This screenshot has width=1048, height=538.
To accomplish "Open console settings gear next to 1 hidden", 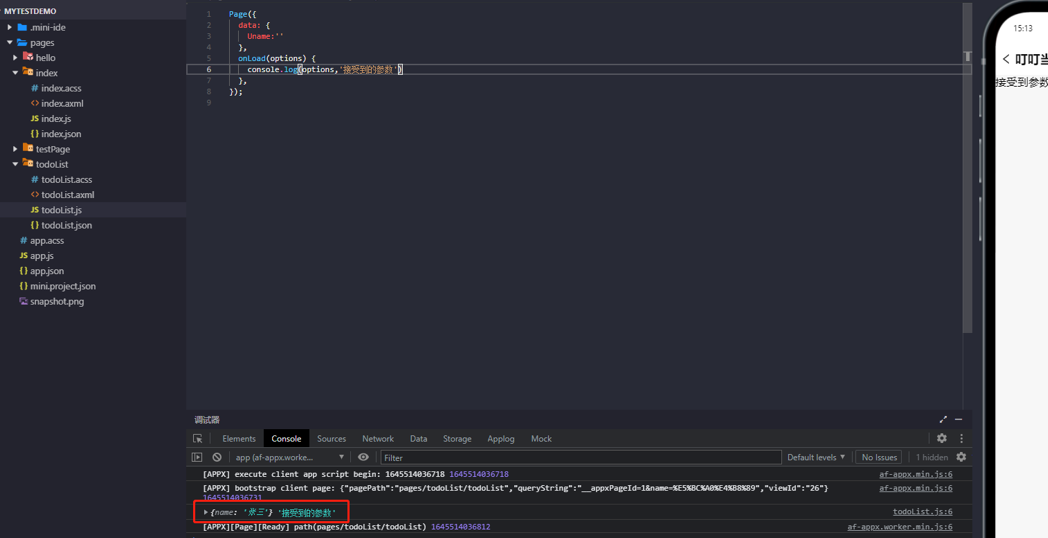I will coord(961,457).
